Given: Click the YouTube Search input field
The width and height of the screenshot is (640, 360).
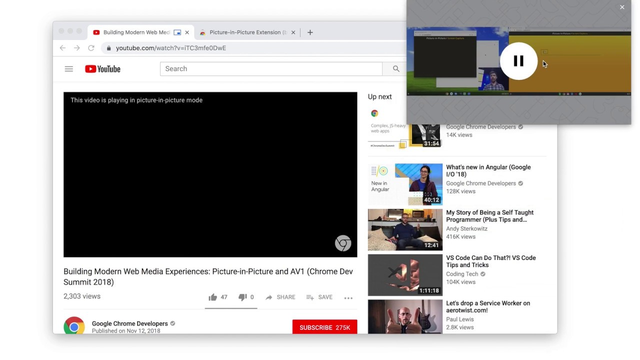Looking at the screenshot, I should click(x=271, y=69).
